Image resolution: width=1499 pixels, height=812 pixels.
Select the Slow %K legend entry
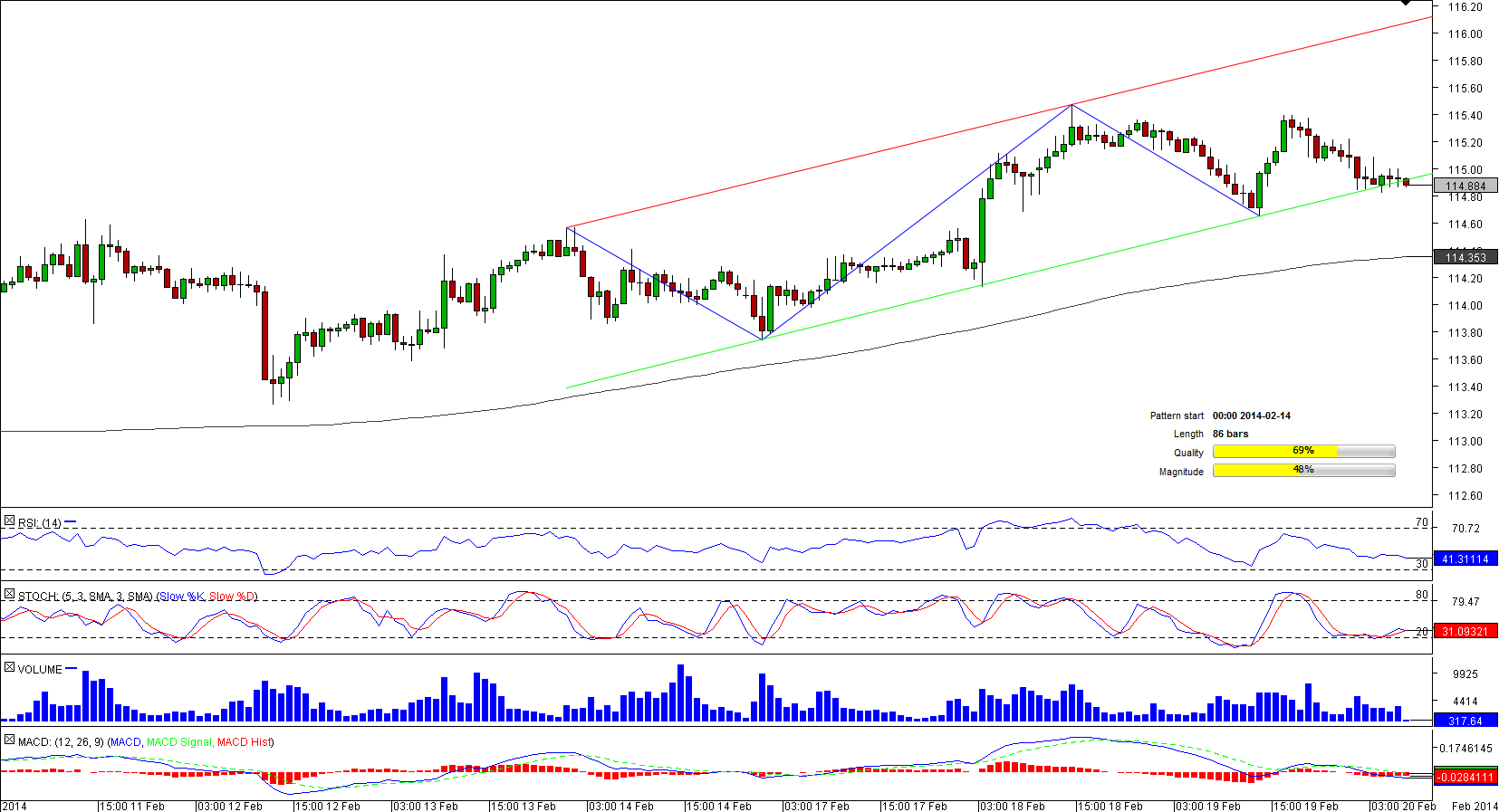(x=182, y=597)
